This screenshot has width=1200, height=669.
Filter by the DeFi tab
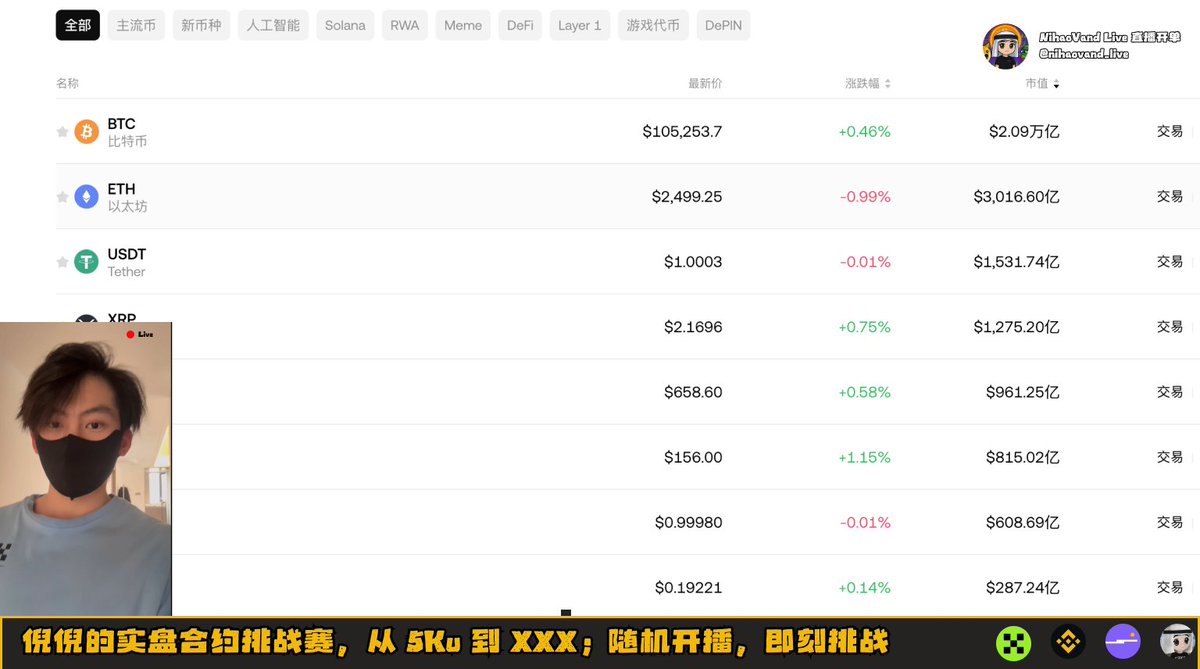(520, 25)
